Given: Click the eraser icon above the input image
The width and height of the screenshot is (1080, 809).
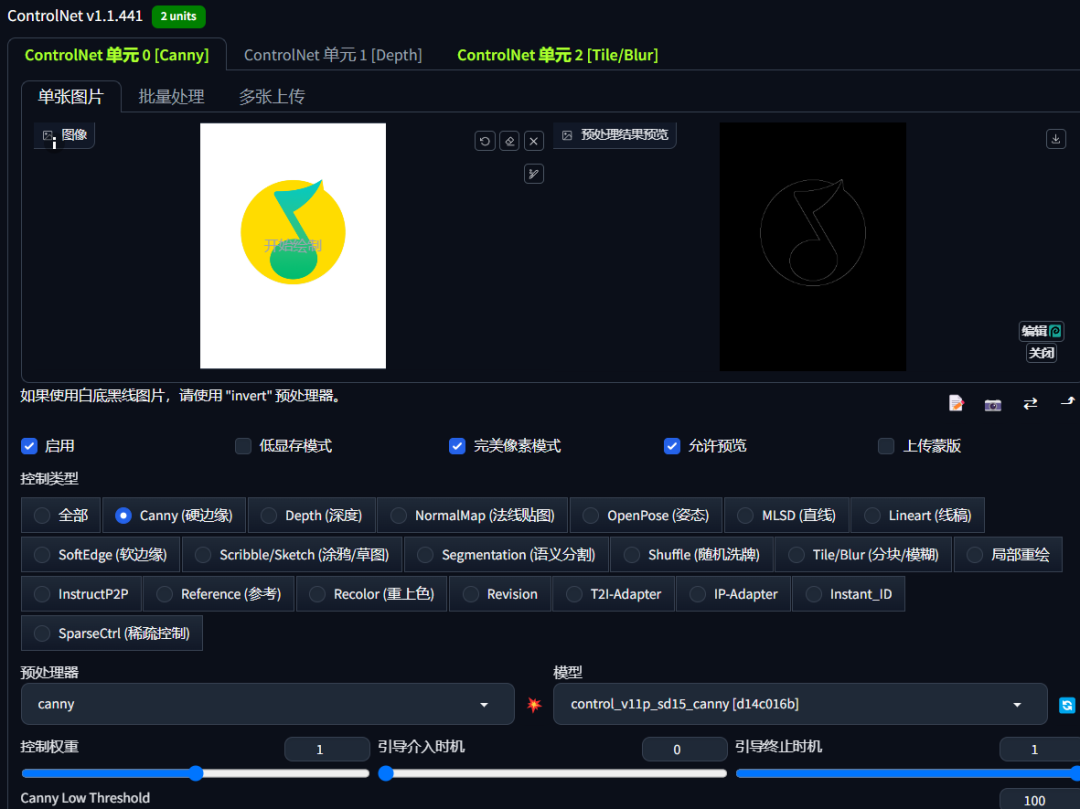Looking at the screenshot, I should [509, 141].
